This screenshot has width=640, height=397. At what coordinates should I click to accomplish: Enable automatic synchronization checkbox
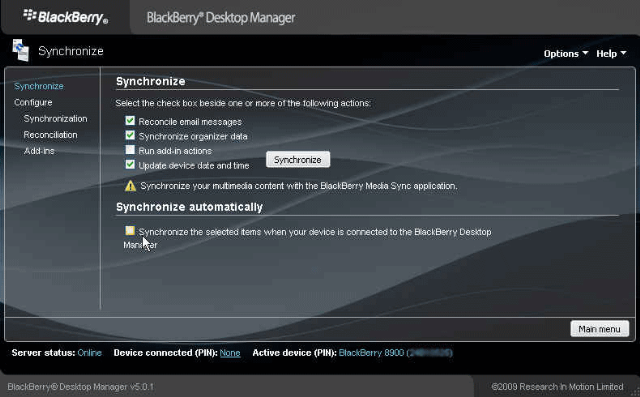pos(130,231)
